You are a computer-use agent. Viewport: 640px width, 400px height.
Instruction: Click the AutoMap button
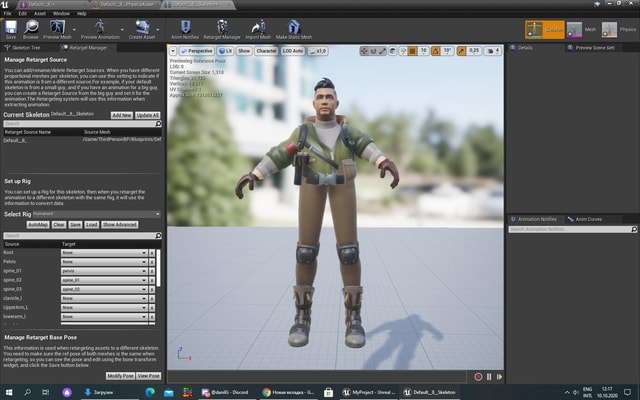coord(38,225)
